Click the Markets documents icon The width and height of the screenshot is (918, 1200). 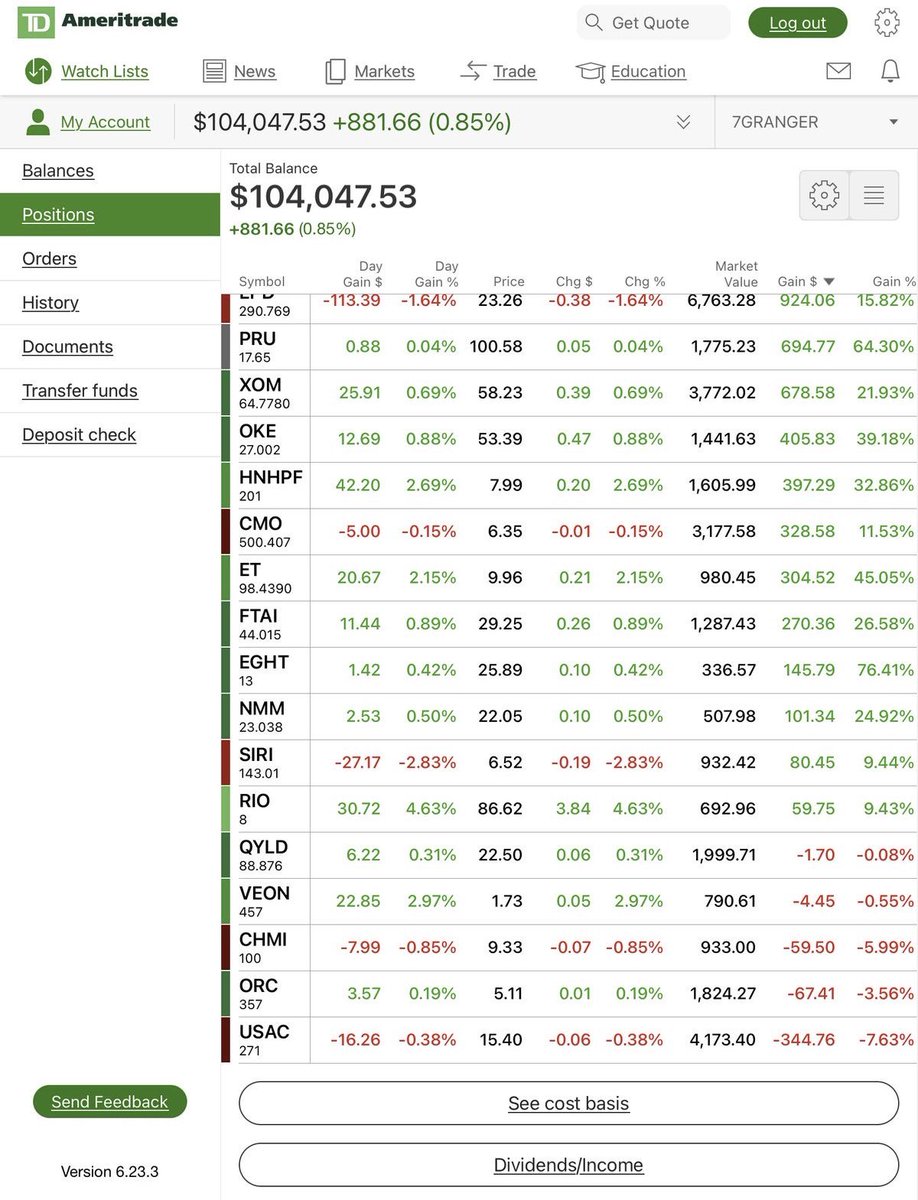(335, 71)
